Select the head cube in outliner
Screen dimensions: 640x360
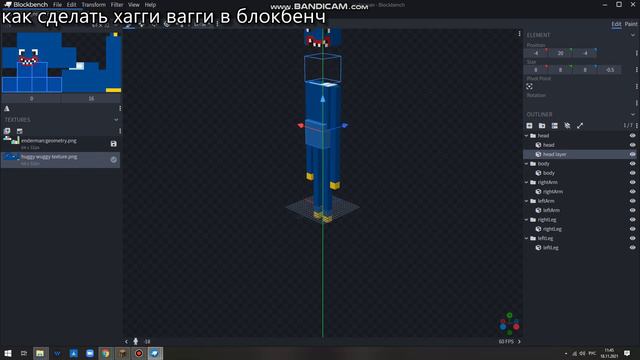pyautogui.click(x=579, y=145)
